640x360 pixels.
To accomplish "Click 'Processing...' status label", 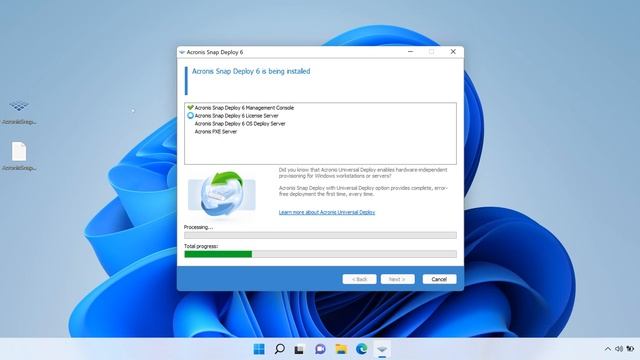I will (x=198, y=227).
